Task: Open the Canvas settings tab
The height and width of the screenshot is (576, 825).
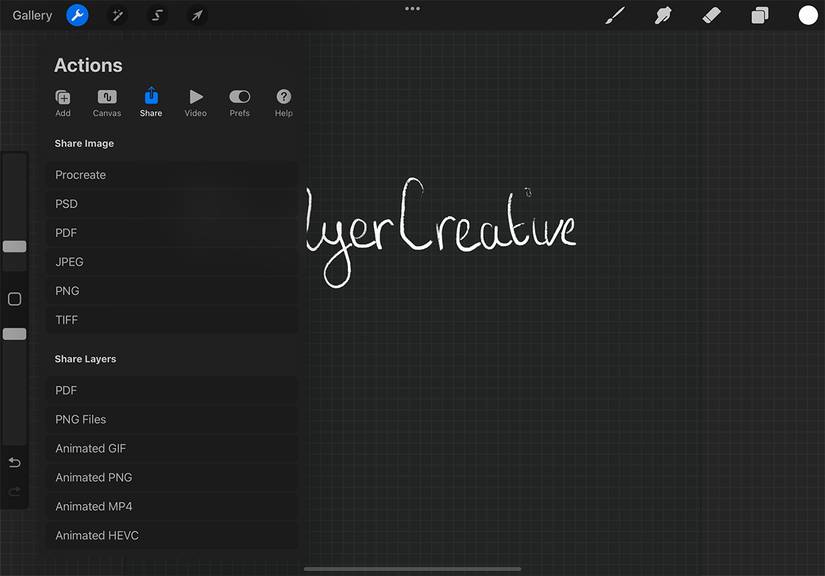Action: click(106, 100)
